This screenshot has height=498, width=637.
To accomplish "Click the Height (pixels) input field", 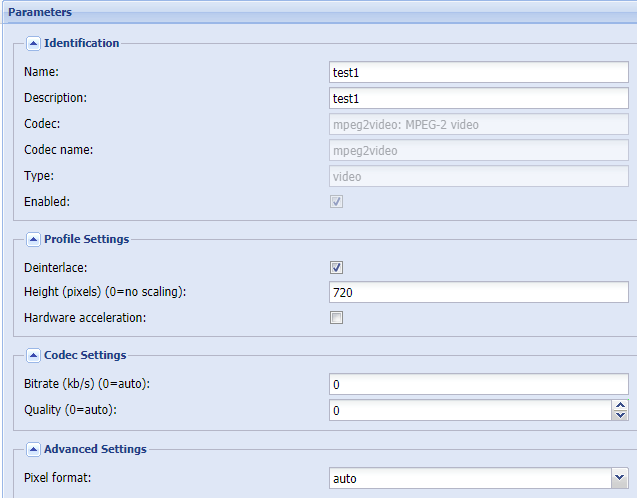I will [478, 293].
